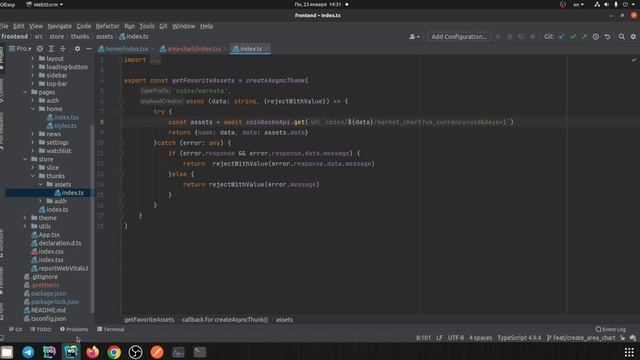Open user account dropdown in toolbar
The height and width of the screenshot is (360, 640).
point(414,37)
